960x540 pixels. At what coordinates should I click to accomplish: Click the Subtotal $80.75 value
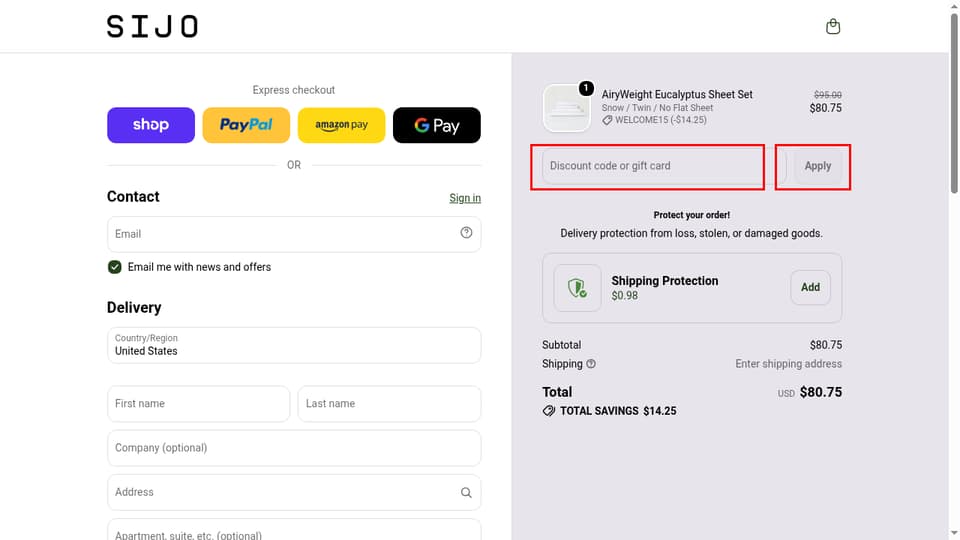pos(825,345)
